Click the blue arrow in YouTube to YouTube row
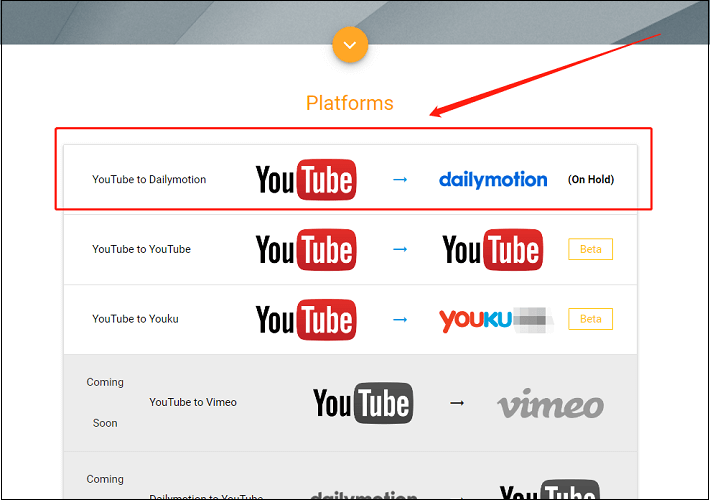The image size is (710, 500). click(x=400, y=250)
